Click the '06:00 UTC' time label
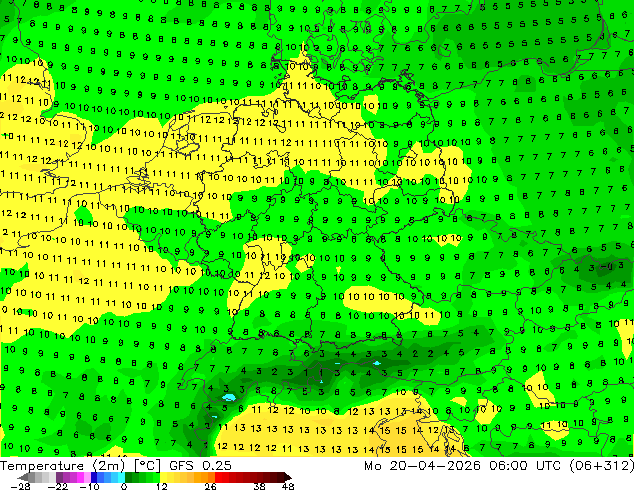 tap(525, 466)
